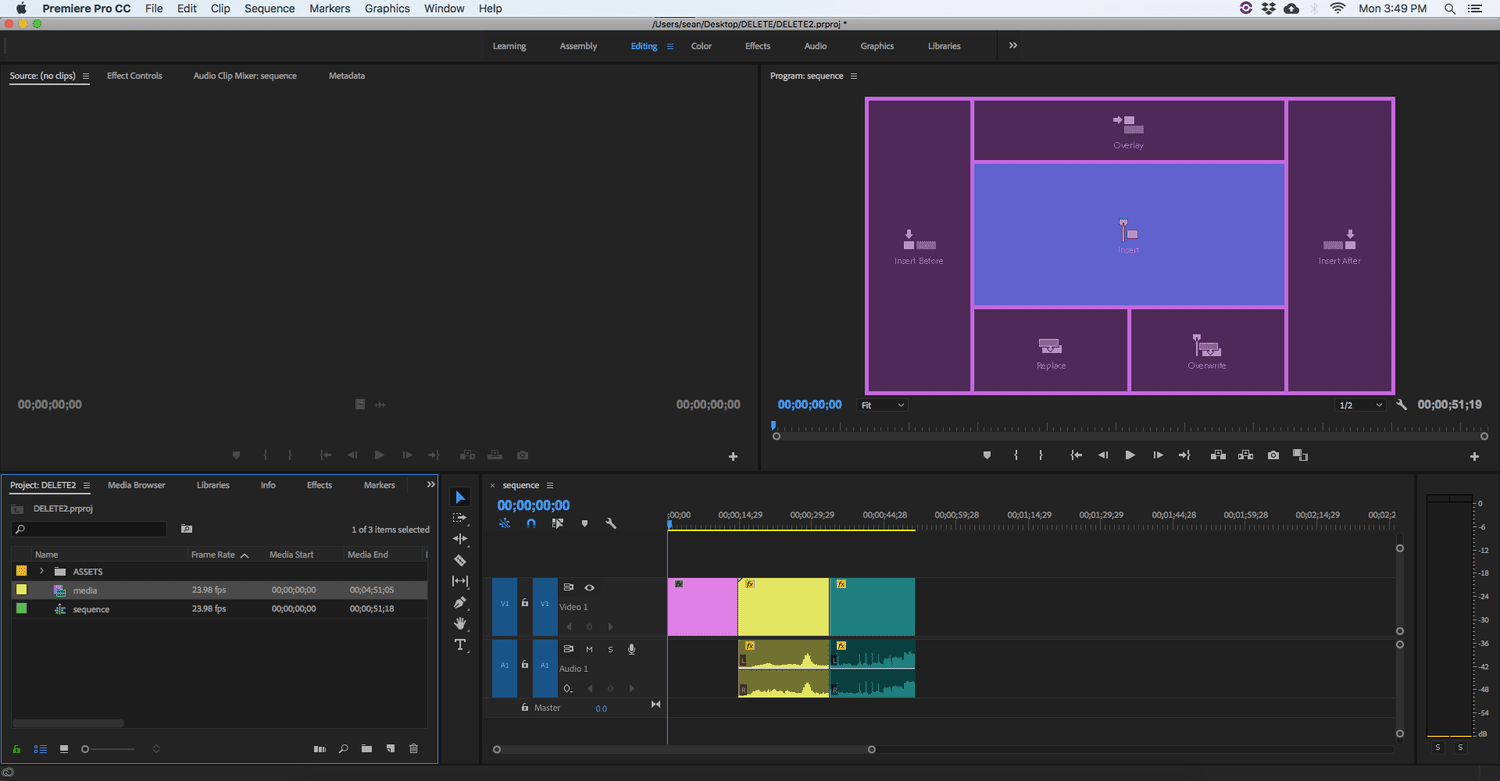The width and height of the screenshot is (1500, 781).
Task: Sort by the Frame Rate column header
Action: point(213,554)
